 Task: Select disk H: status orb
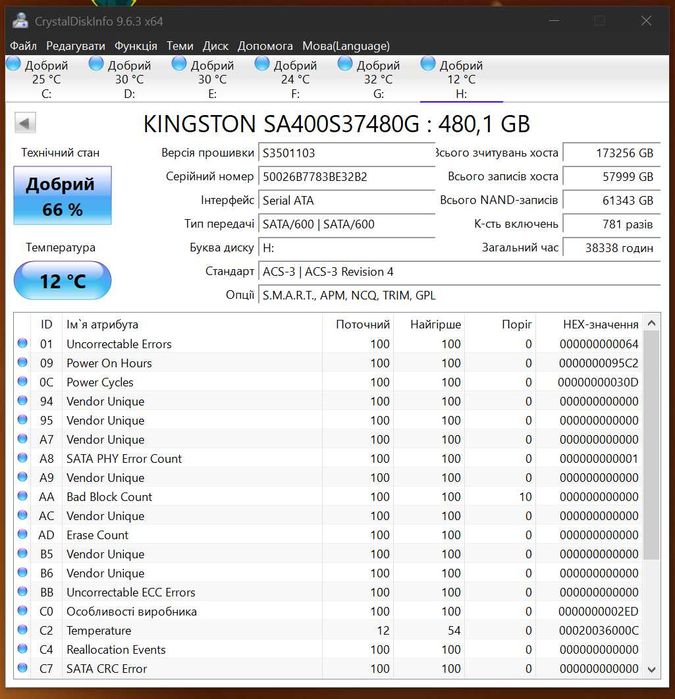tap(428, 64)
